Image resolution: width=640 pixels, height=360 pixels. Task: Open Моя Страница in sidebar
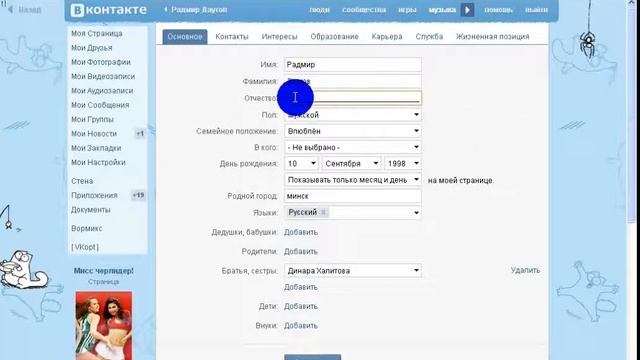click(x=97, y=33)
